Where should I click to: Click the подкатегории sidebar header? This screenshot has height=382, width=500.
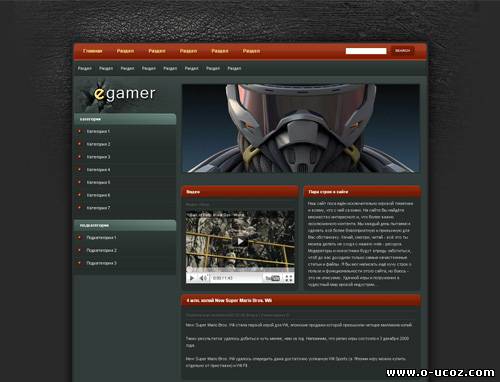click(x=125, y=225)
